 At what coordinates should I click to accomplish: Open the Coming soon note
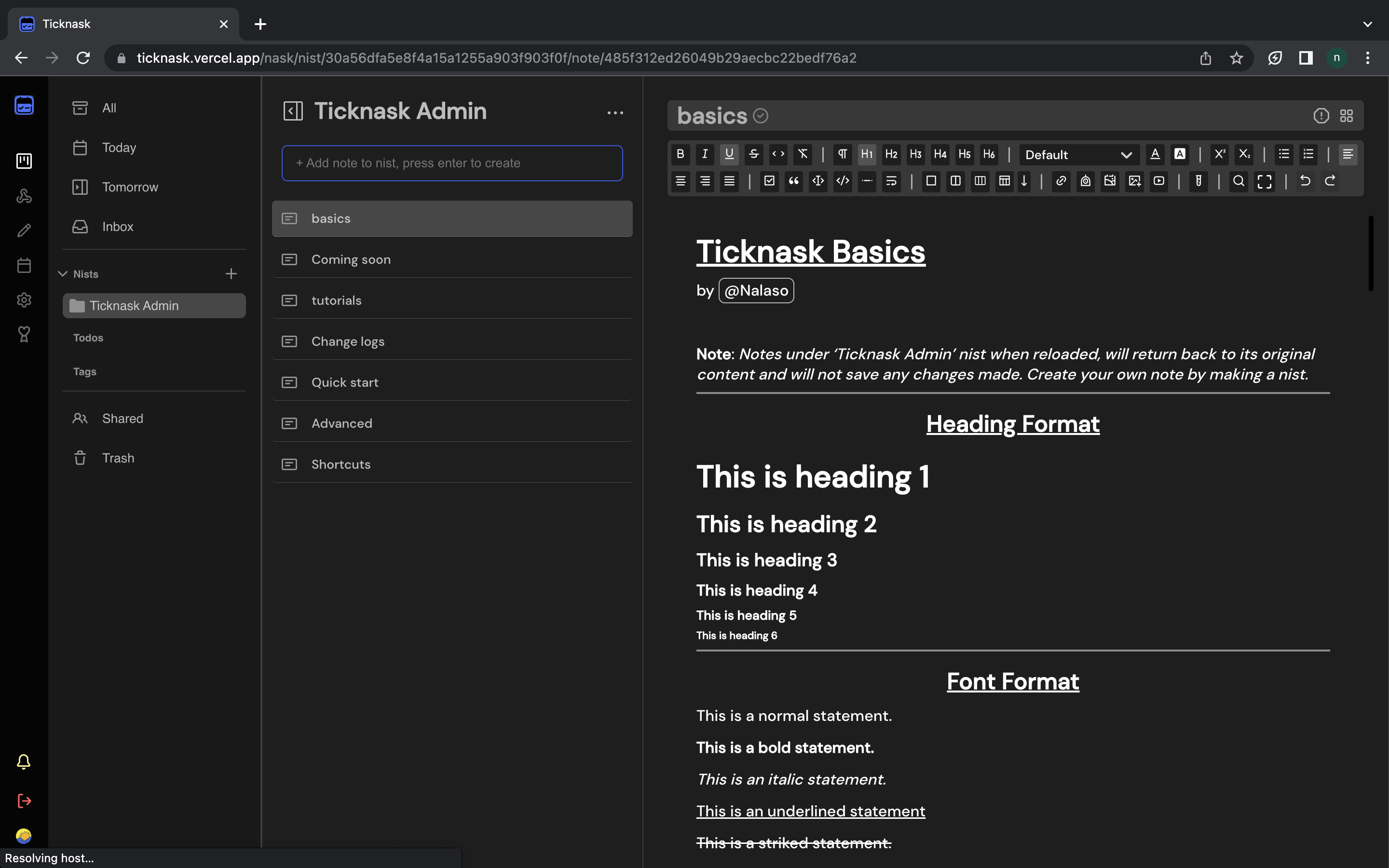pyautogui.click(x=452, y=259)
